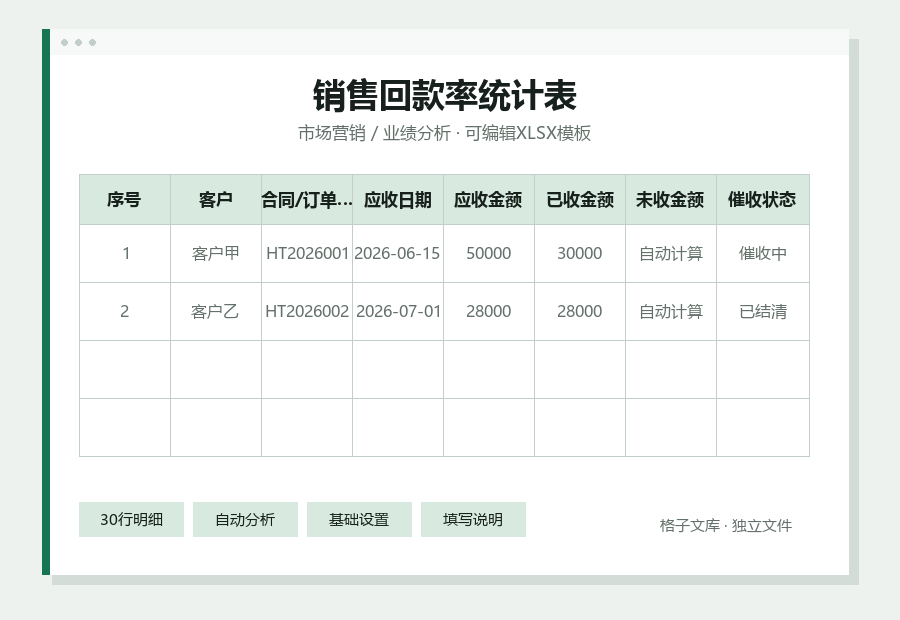Open the 填写说明 tag

pos(473,520)
